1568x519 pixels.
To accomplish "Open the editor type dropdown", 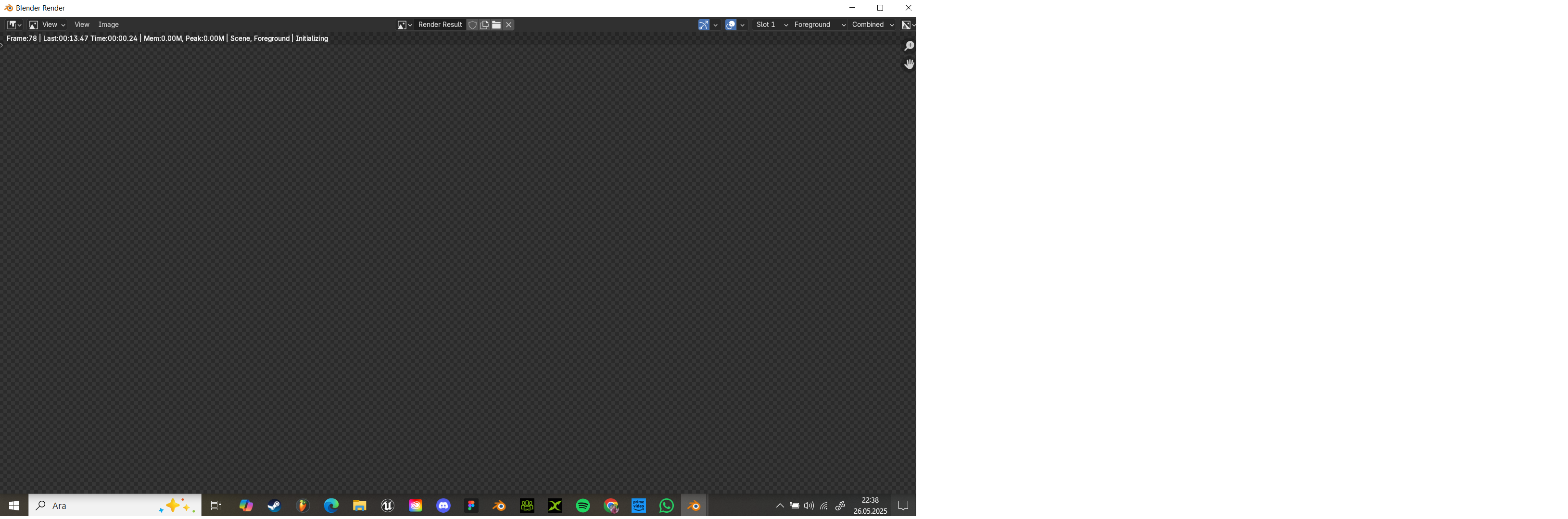I will pyautogui.click(x=14, y=25).
